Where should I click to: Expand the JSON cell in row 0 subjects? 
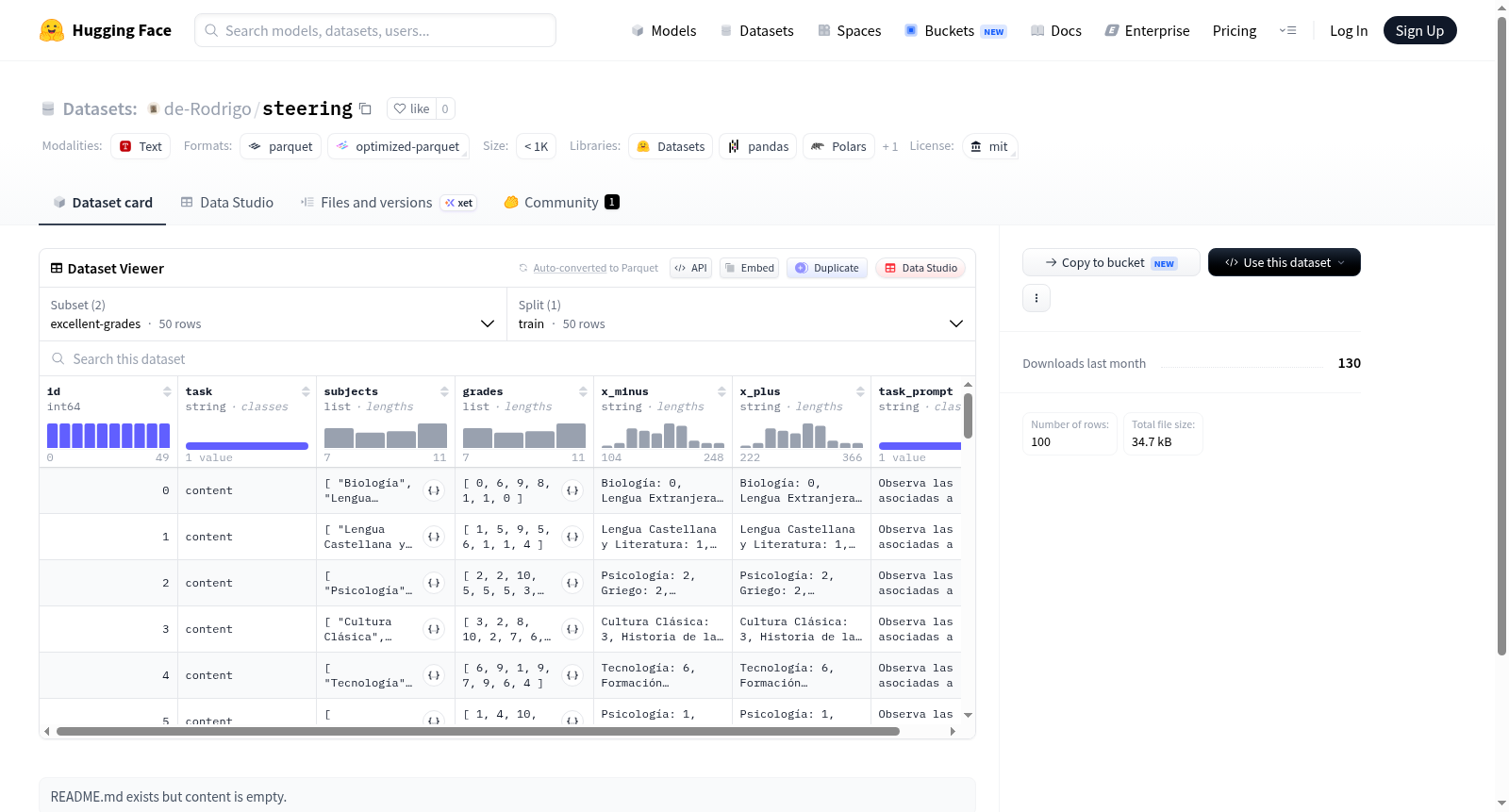click(x=434, y=490)
